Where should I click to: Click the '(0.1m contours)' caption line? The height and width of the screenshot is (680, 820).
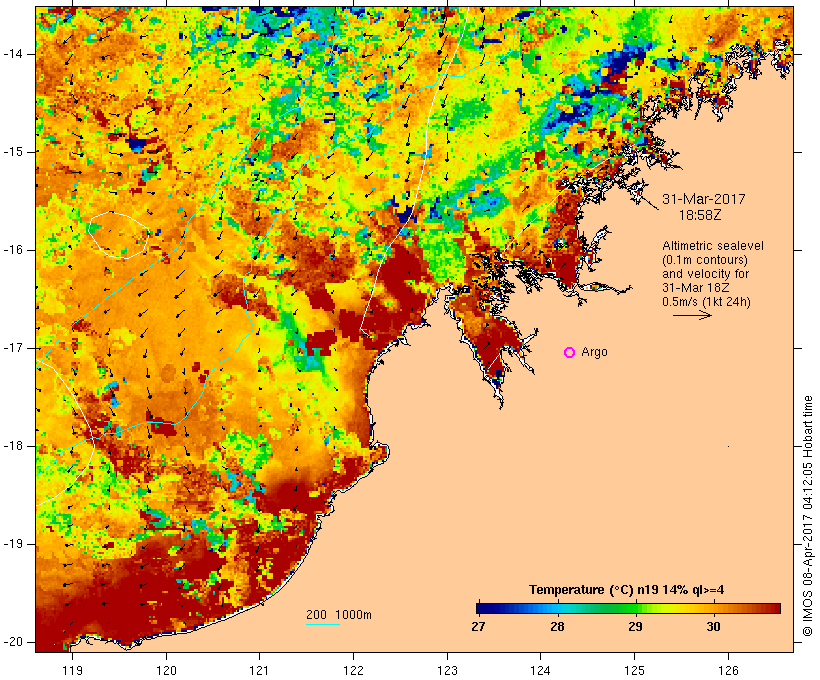(704, 260)
